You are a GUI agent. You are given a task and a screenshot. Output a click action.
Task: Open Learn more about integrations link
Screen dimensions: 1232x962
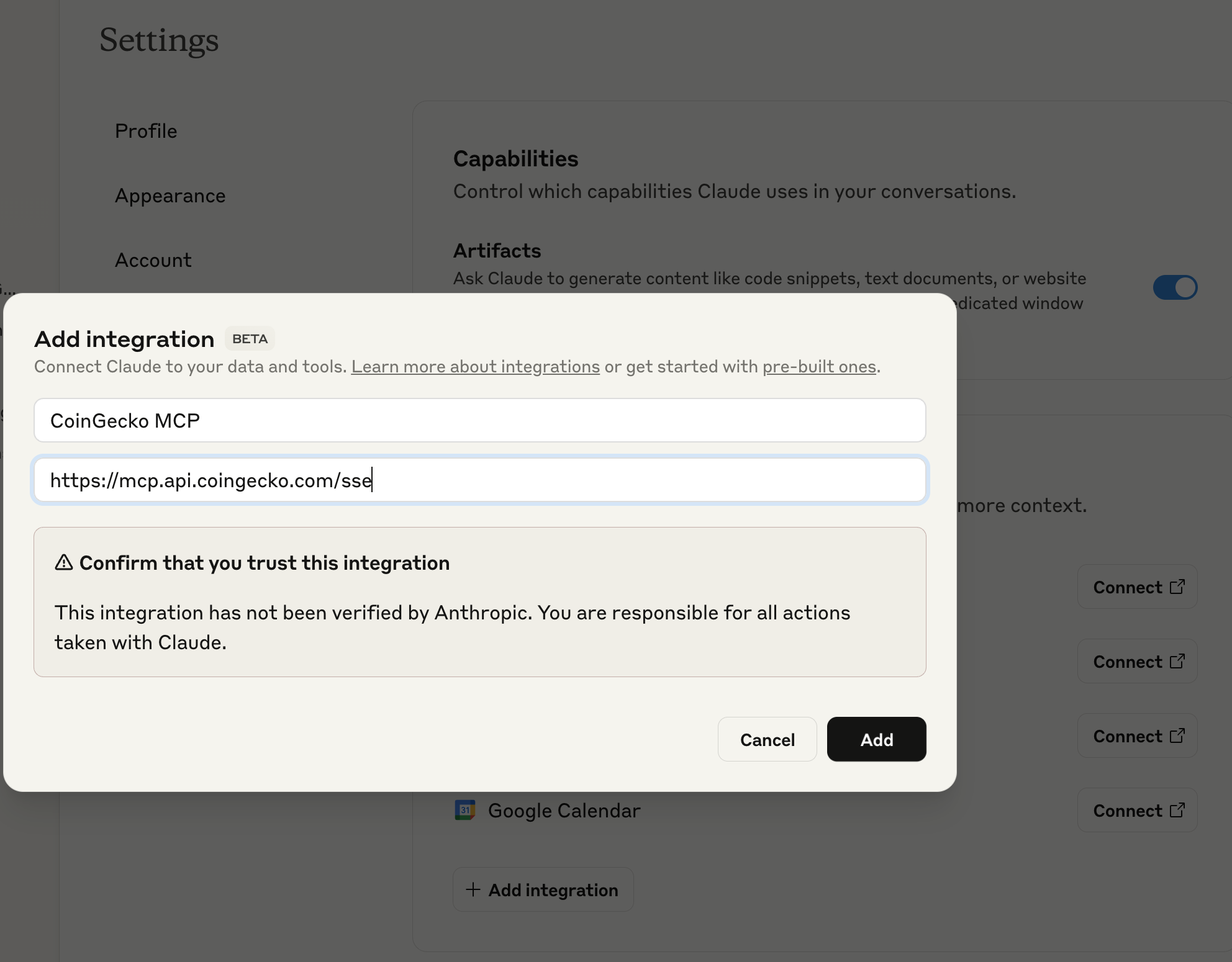(x=476, y=367)
